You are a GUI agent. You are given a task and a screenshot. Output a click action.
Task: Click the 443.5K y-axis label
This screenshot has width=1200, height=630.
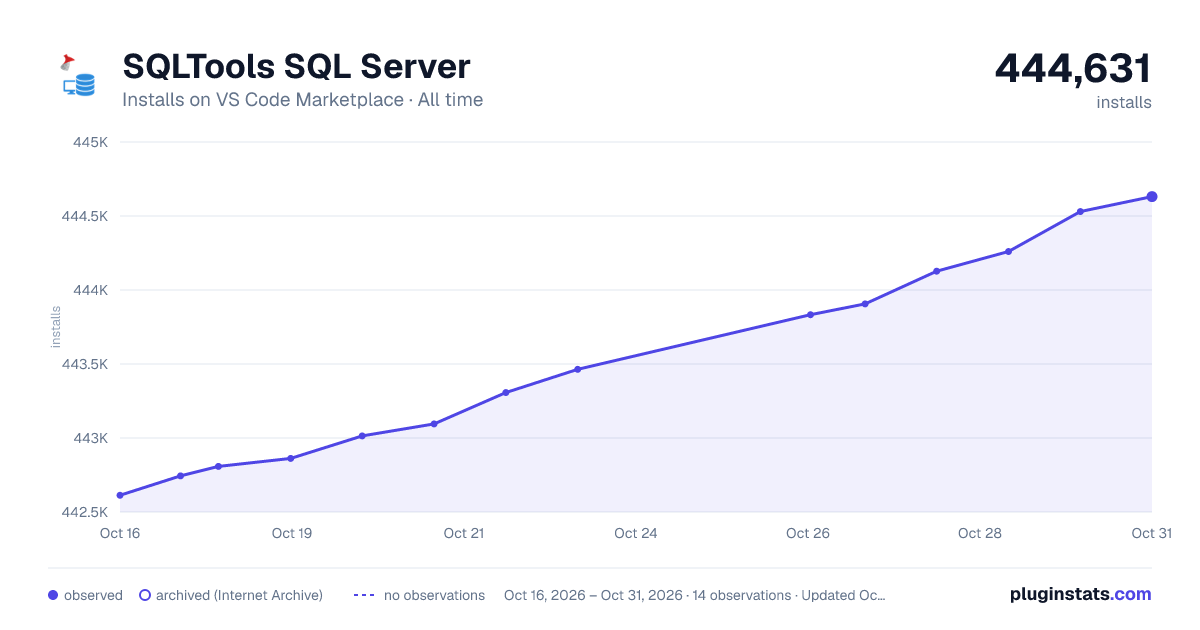[84, 364]
